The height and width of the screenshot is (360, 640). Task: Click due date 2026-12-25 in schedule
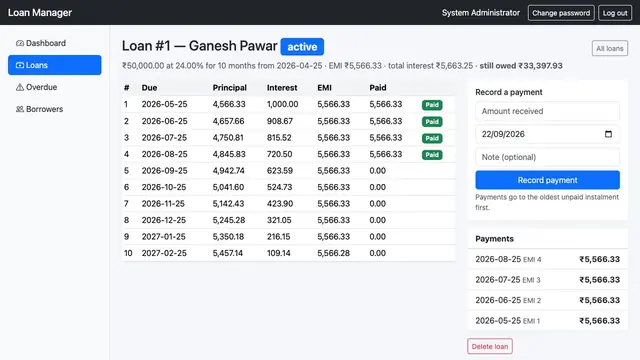[x=164, y=220]
